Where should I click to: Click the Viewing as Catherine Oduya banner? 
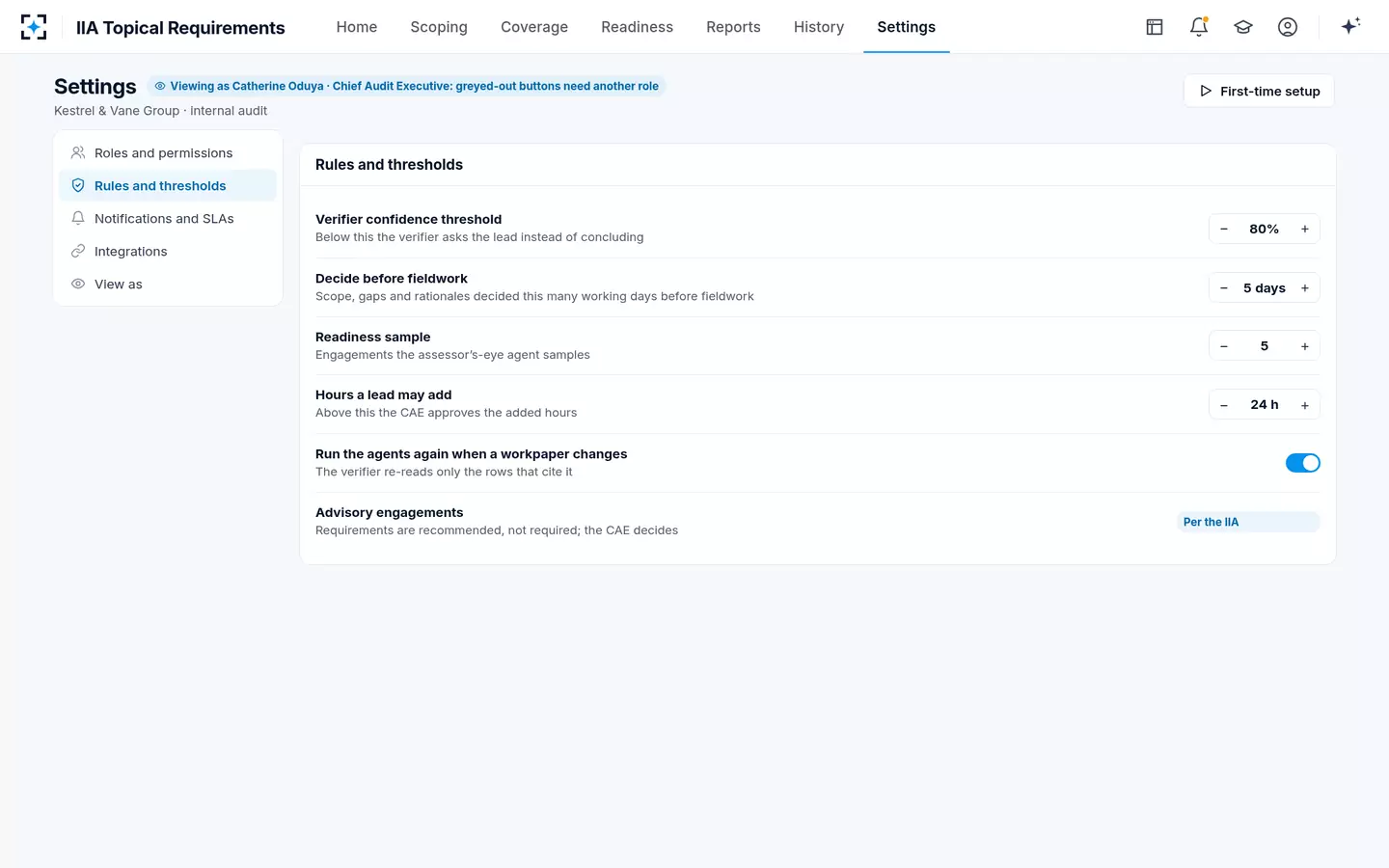point(406,86)
